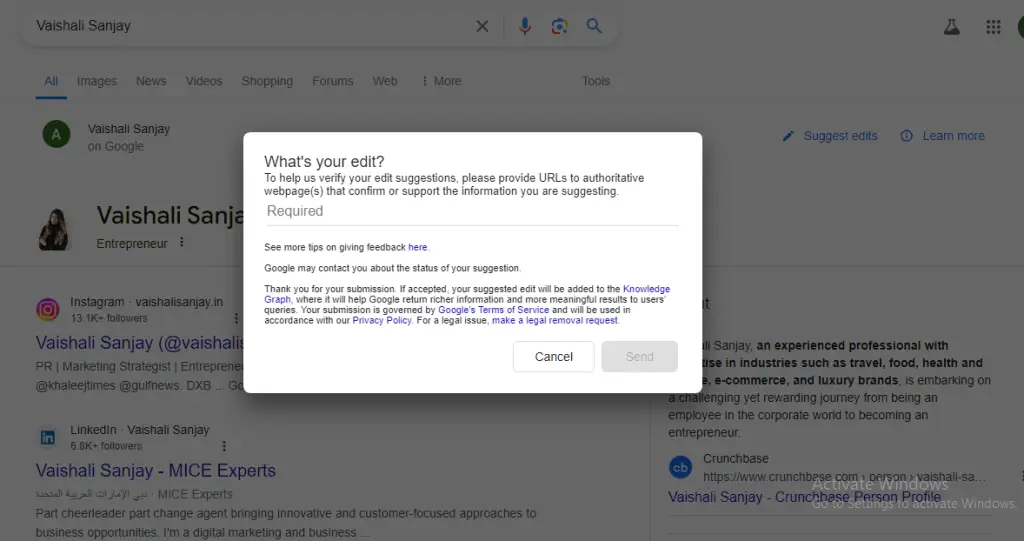Click the LinkedIn result favicon
Screen dimensions: 1024x541
(48, 438)
